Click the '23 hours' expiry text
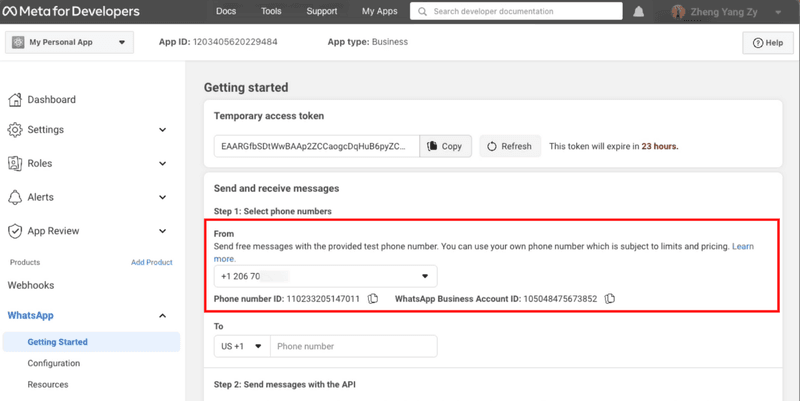800x401 pixels. point(660,146)
